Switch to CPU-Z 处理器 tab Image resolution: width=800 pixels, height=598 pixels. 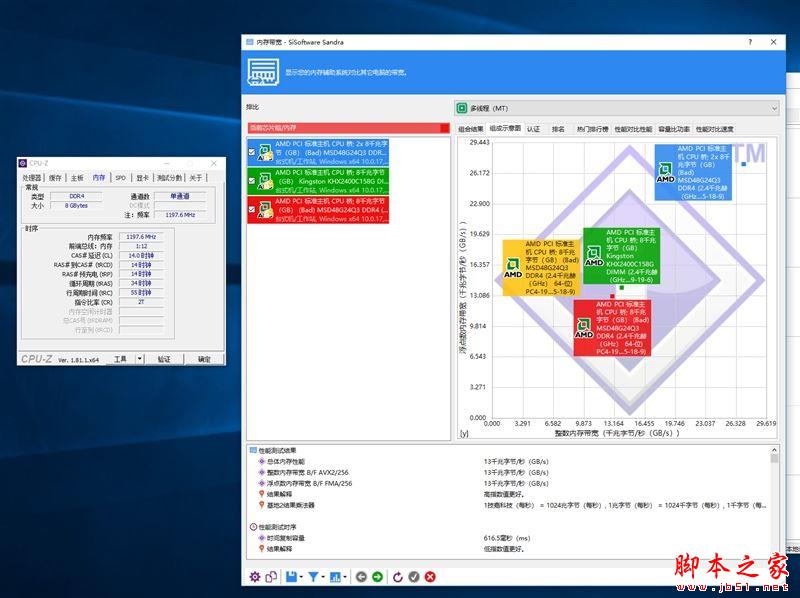[32, 178]
